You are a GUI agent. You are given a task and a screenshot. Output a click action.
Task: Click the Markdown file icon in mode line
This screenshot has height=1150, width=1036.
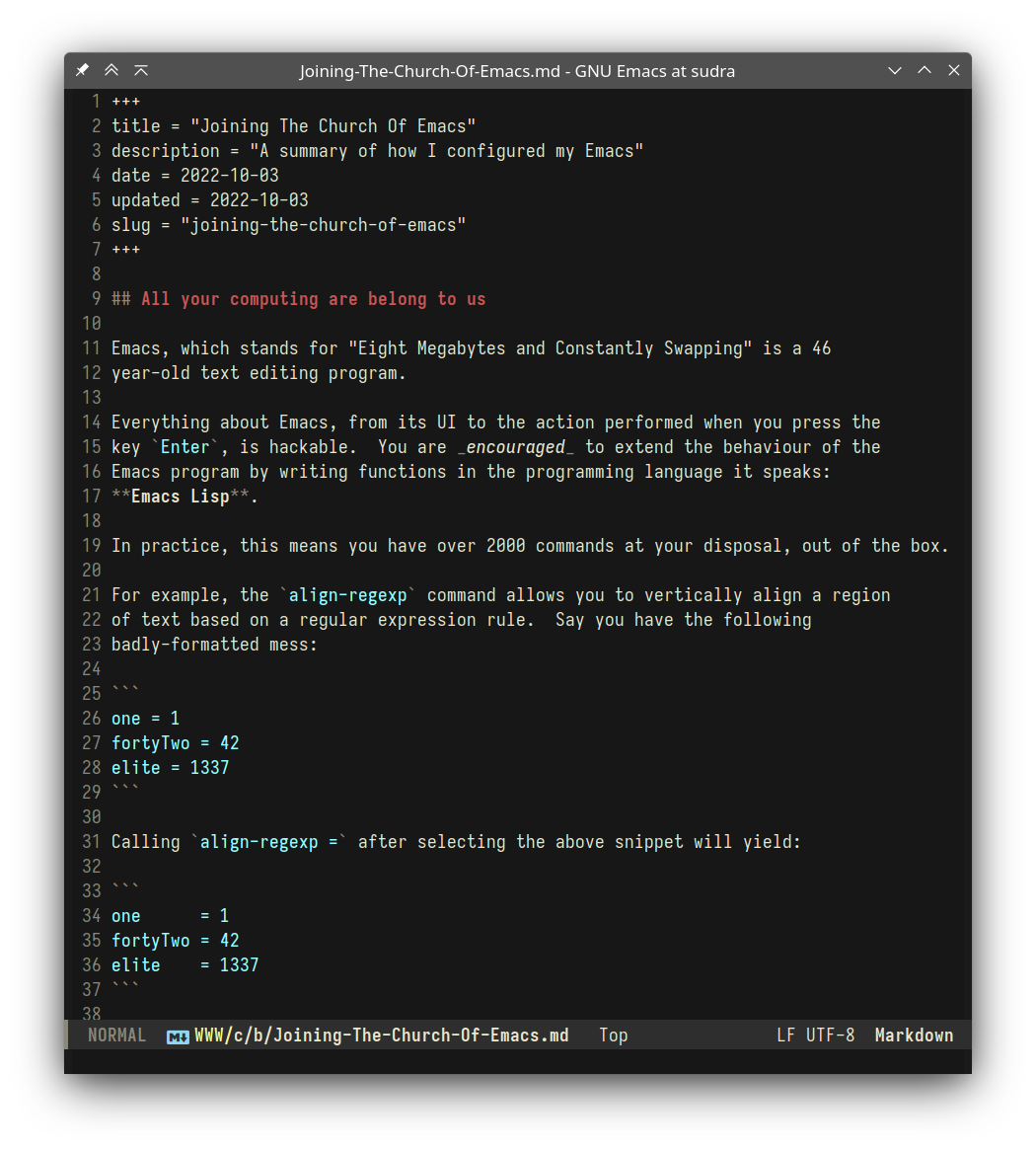(178, 1037)
